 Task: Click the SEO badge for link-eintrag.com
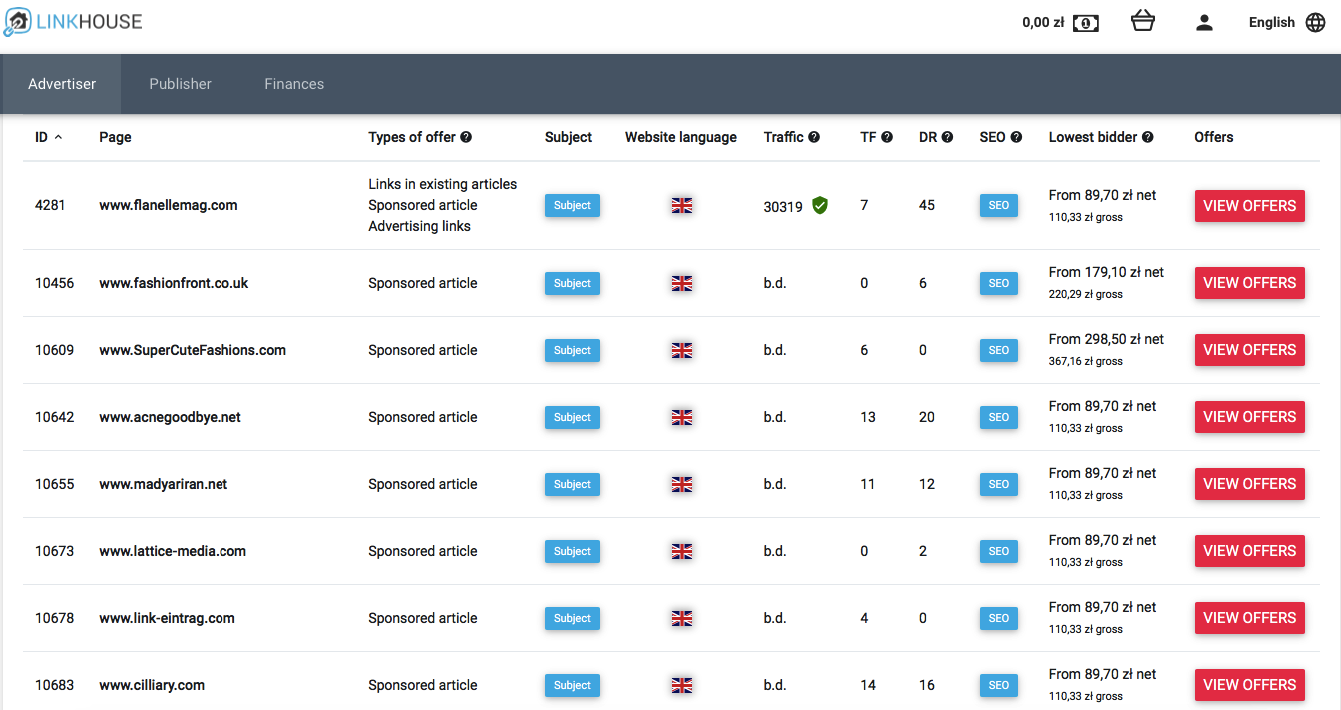[999, 618]
